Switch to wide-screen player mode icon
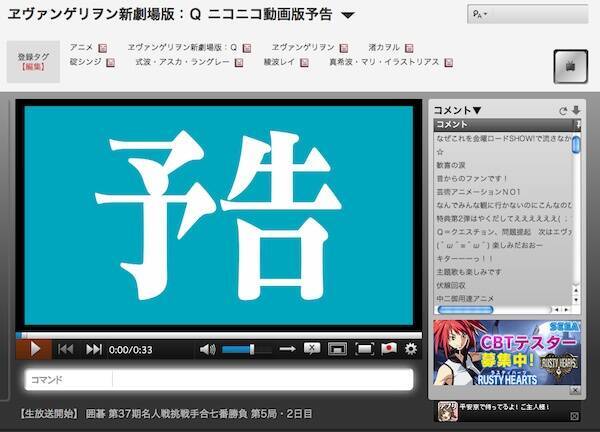The width and height of the screenshot is (600, 432). 338,349
